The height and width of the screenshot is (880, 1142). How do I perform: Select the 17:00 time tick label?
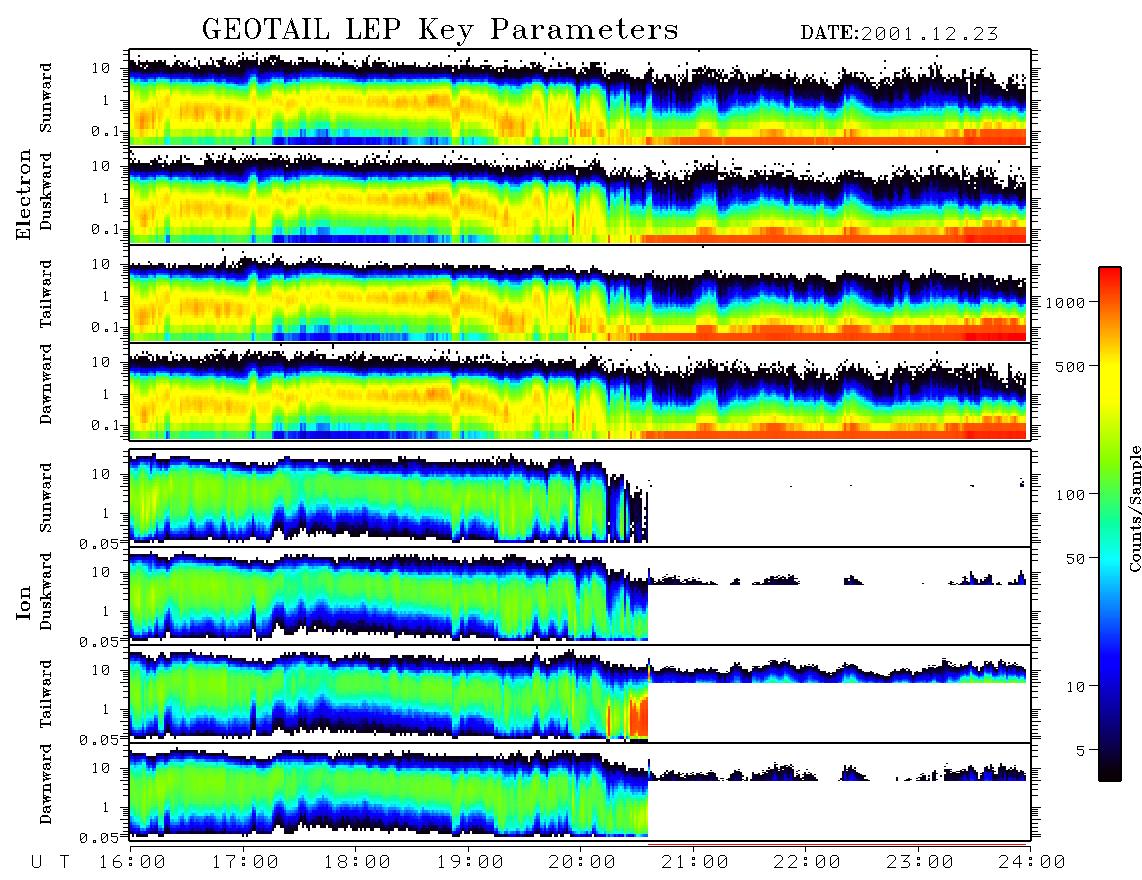tap(245, 862)
